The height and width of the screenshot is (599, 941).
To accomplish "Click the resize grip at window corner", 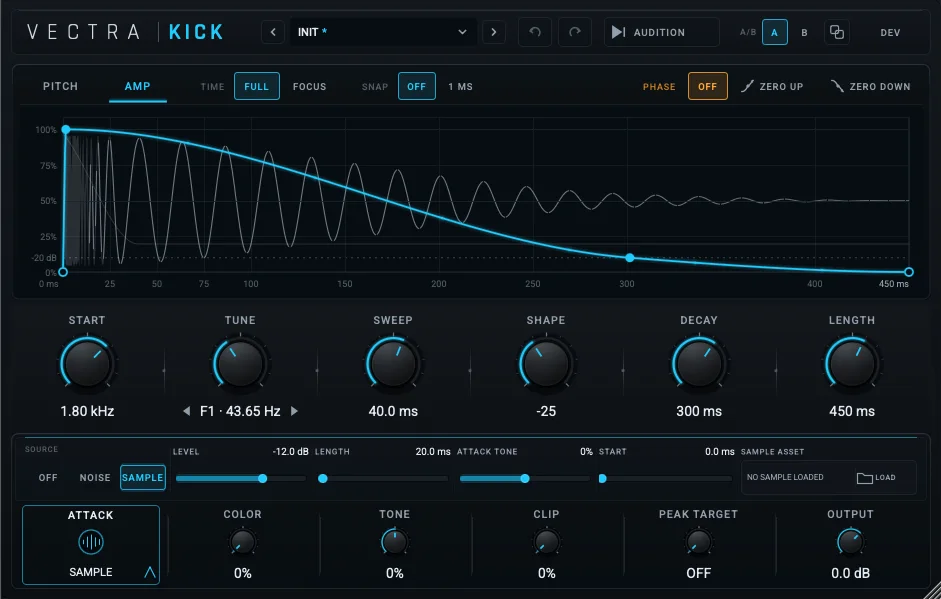I will tap(933, 591).
